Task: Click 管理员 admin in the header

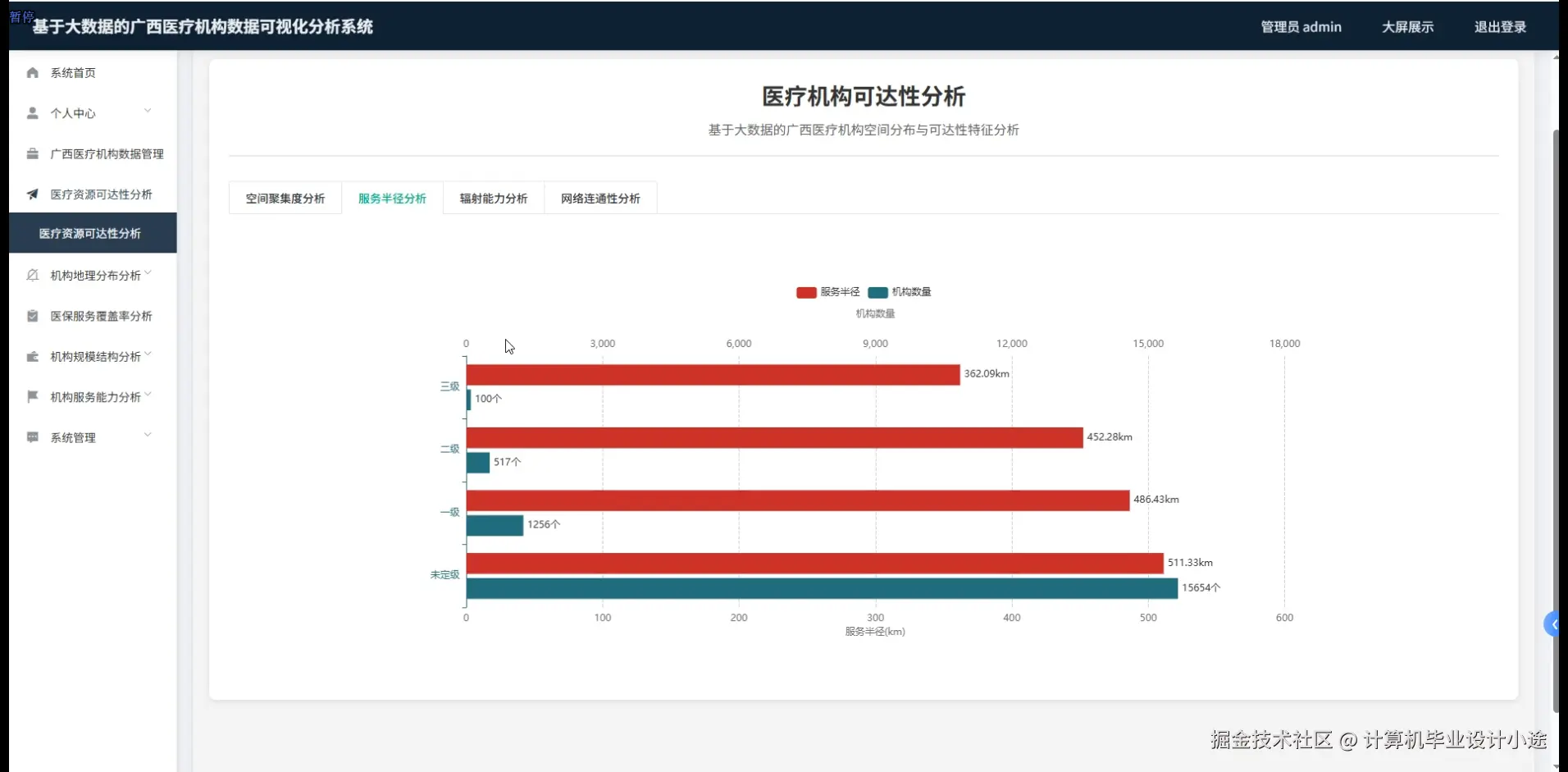Action: coord(1301,27)
